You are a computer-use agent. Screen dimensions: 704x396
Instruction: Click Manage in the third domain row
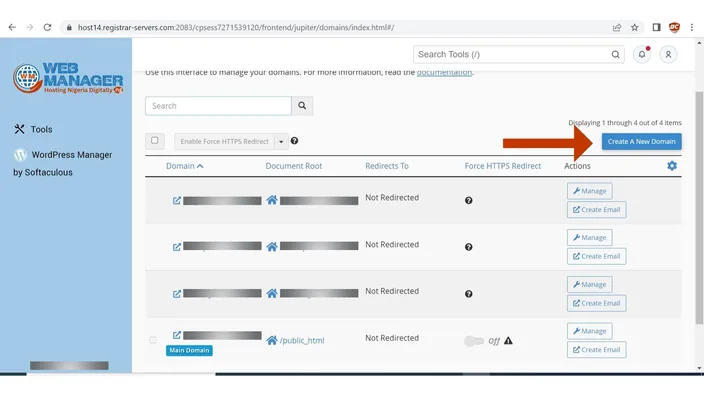point(590,284)
